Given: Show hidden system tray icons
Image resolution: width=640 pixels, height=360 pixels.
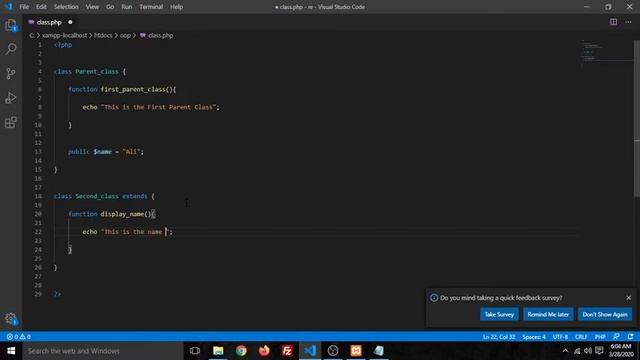Looking at the screenshot, I should (565, 351).
